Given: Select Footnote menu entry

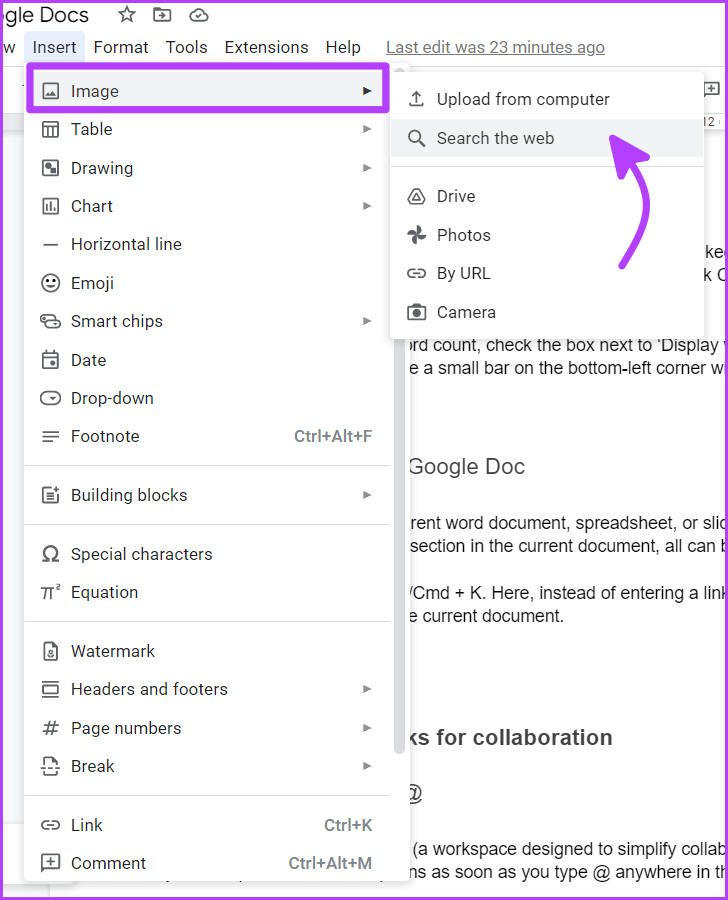Looking at the screenshot, I should pyautogui.click(x=207, y=437).
